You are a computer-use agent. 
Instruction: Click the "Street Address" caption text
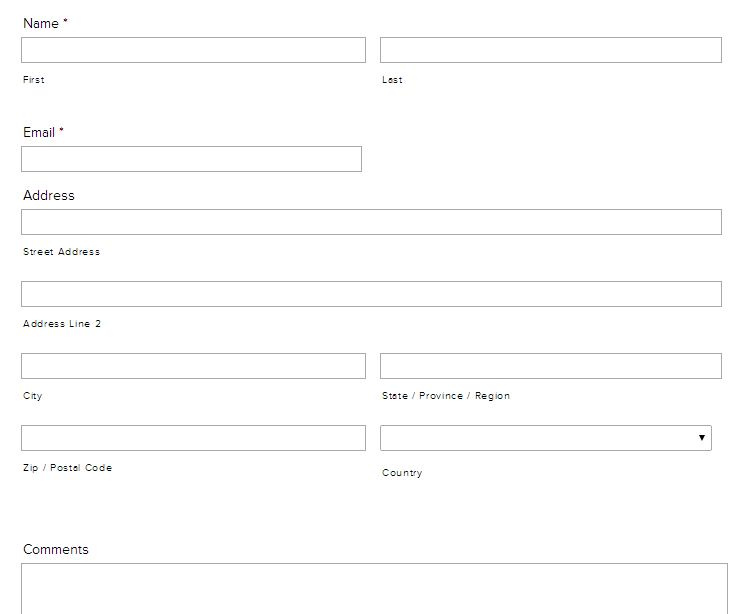click(x=62, y=252)
